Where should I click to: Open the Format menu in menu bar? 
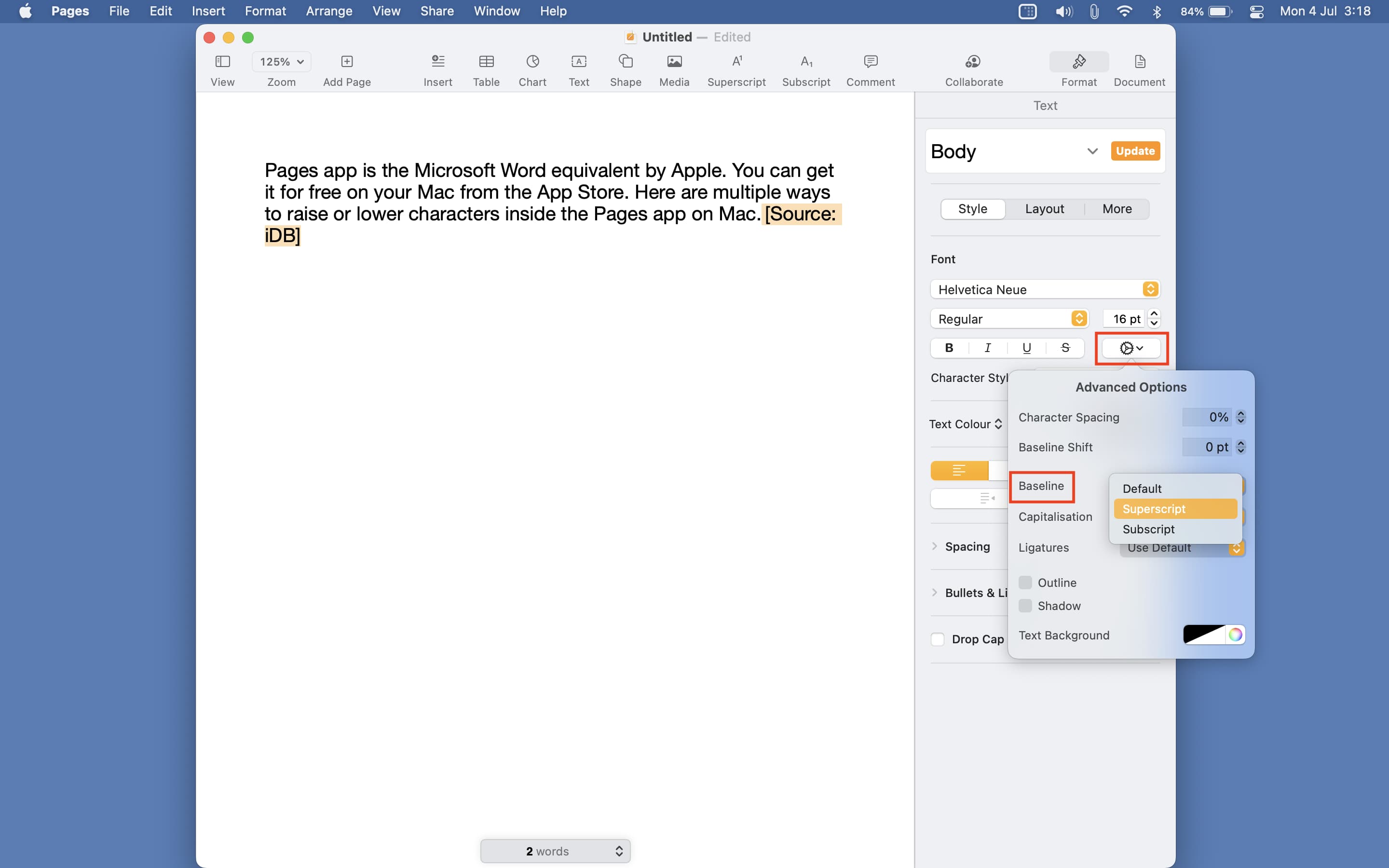(x=265, y=12)
